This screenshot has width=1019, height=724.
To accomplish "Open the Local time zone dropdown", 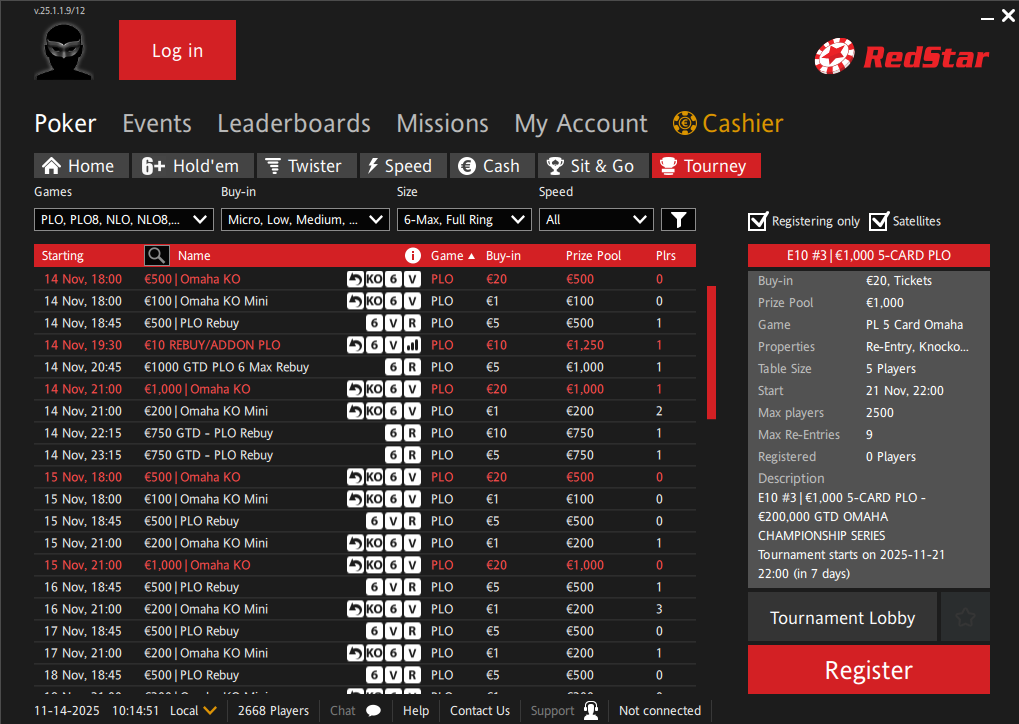I will click(x=194, y=711).
